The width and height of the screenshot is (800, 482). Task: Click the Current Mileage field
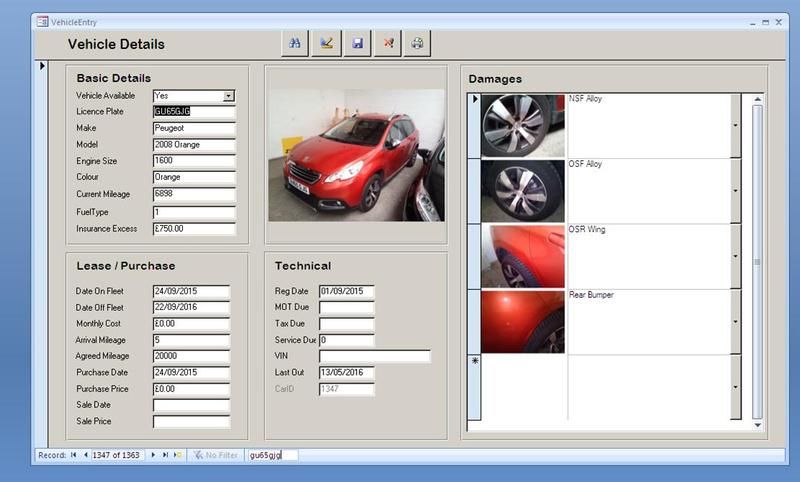[x=194, y=194]
